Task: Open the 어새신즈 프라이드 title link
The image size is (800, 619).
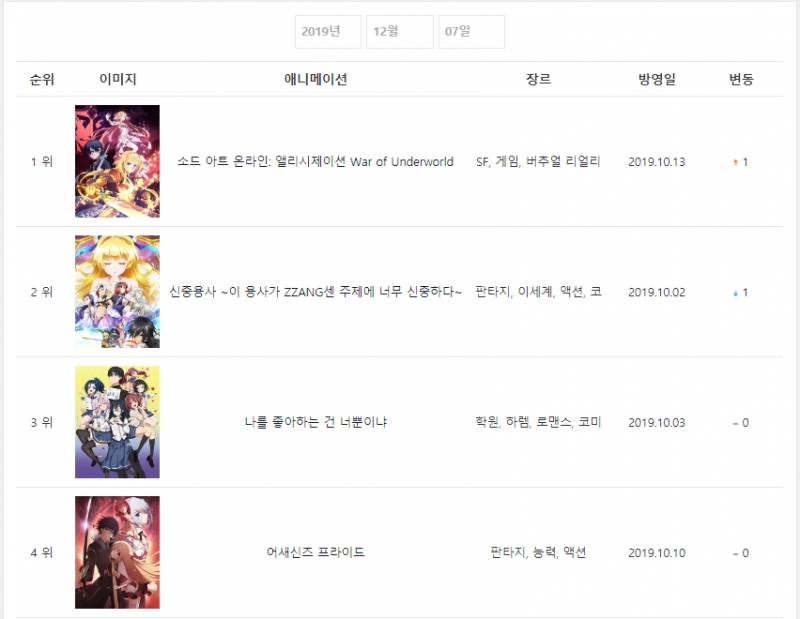Action: [315, 552]
